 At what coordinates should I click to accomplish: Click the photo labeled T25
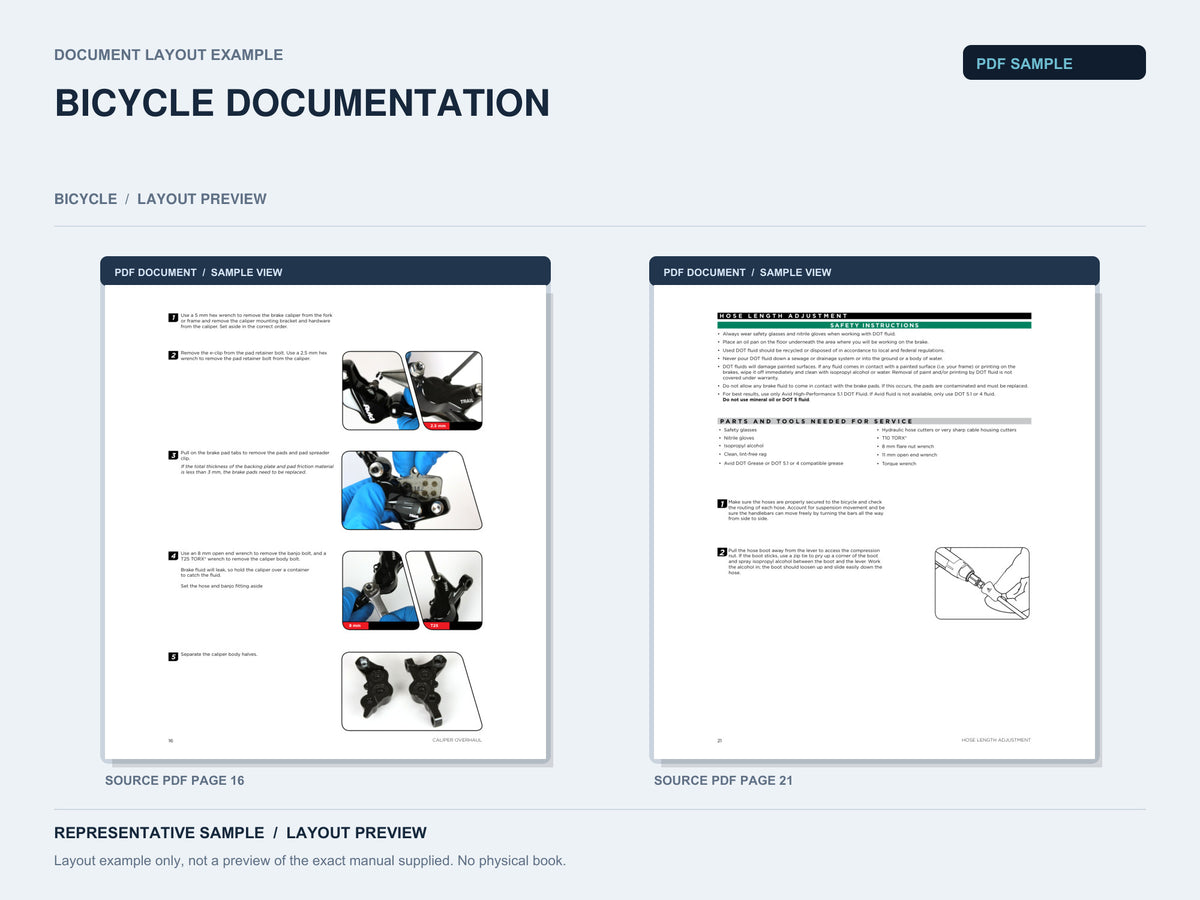click(444, 590)
